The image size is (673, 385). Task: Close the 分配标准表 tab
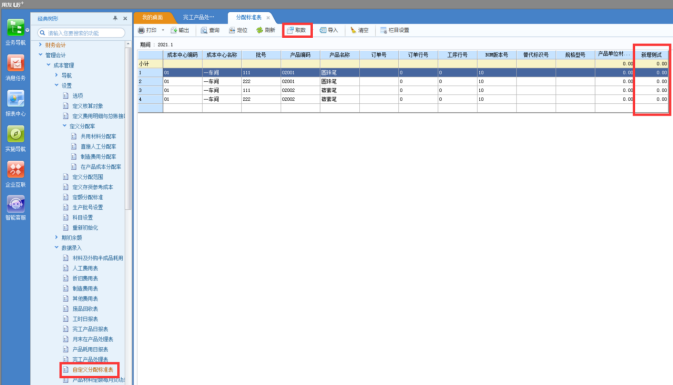pyautogui.click(x=268, y=18)
